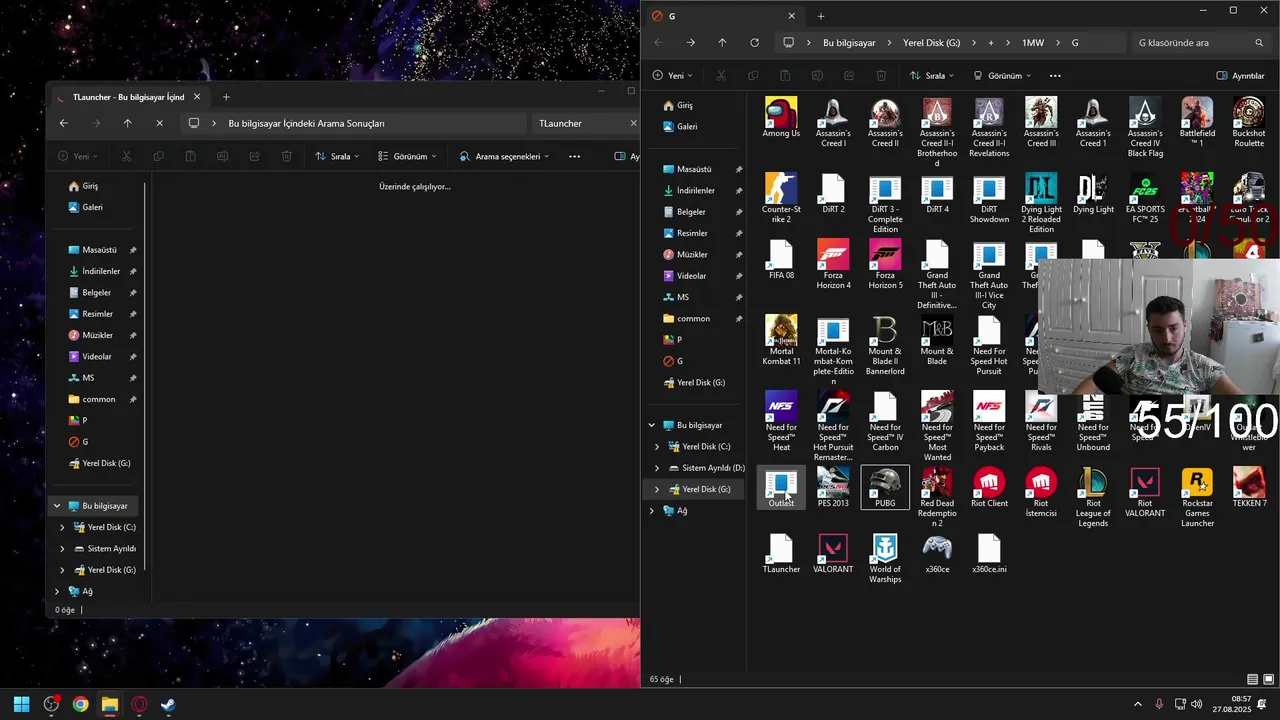Open more options in TLauncher window toolbar

[574, 157]
